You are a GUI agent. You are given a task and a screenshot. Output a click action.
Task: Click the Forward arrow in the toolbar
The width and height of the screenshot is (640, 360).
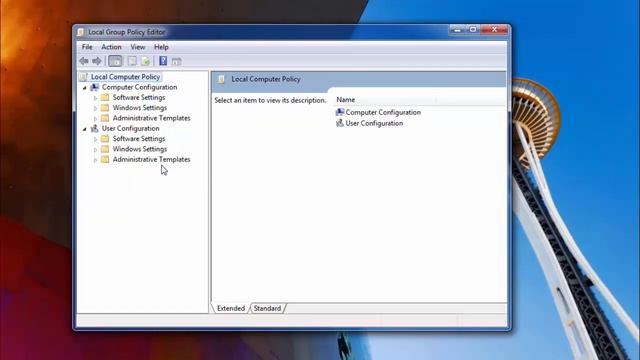point(97,61)
